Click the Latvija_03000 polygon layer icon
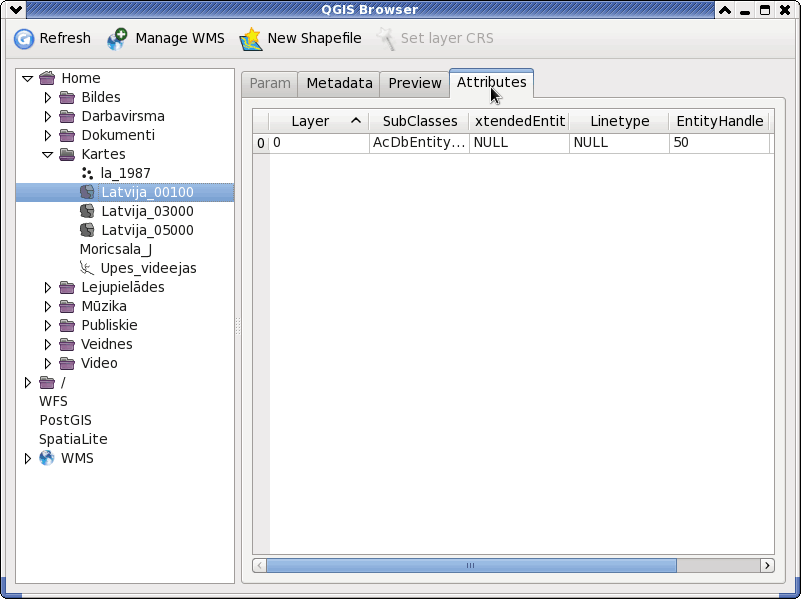This screenshot has height=599, width=801. pos(87,211)
